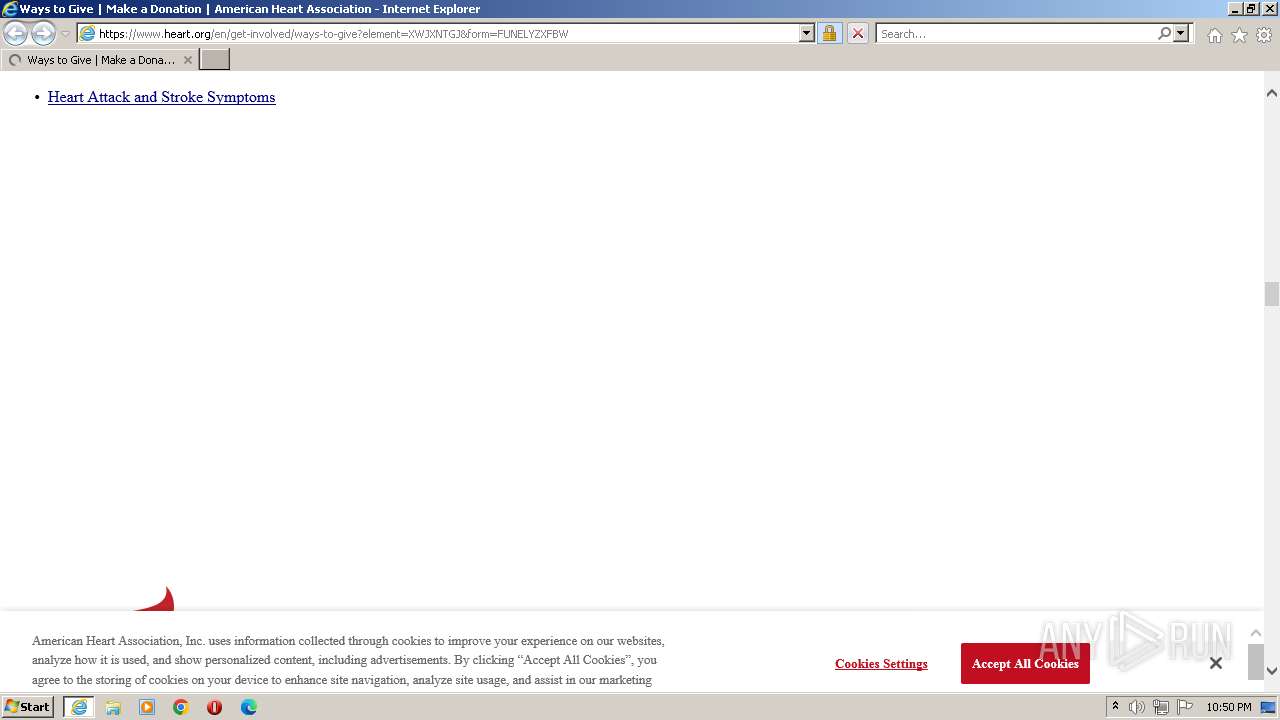This screenshot has height=720, width=1280.
Task: Open Internet Explorer from taskbar
Action: [79, 707]
